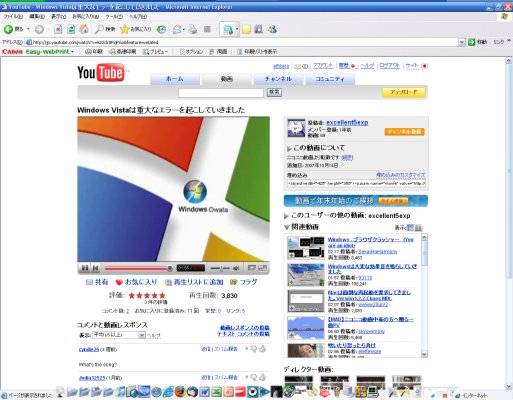Click the IE Forward arrow button
Viewport: 513px width, 400px height.
(39, 29)
